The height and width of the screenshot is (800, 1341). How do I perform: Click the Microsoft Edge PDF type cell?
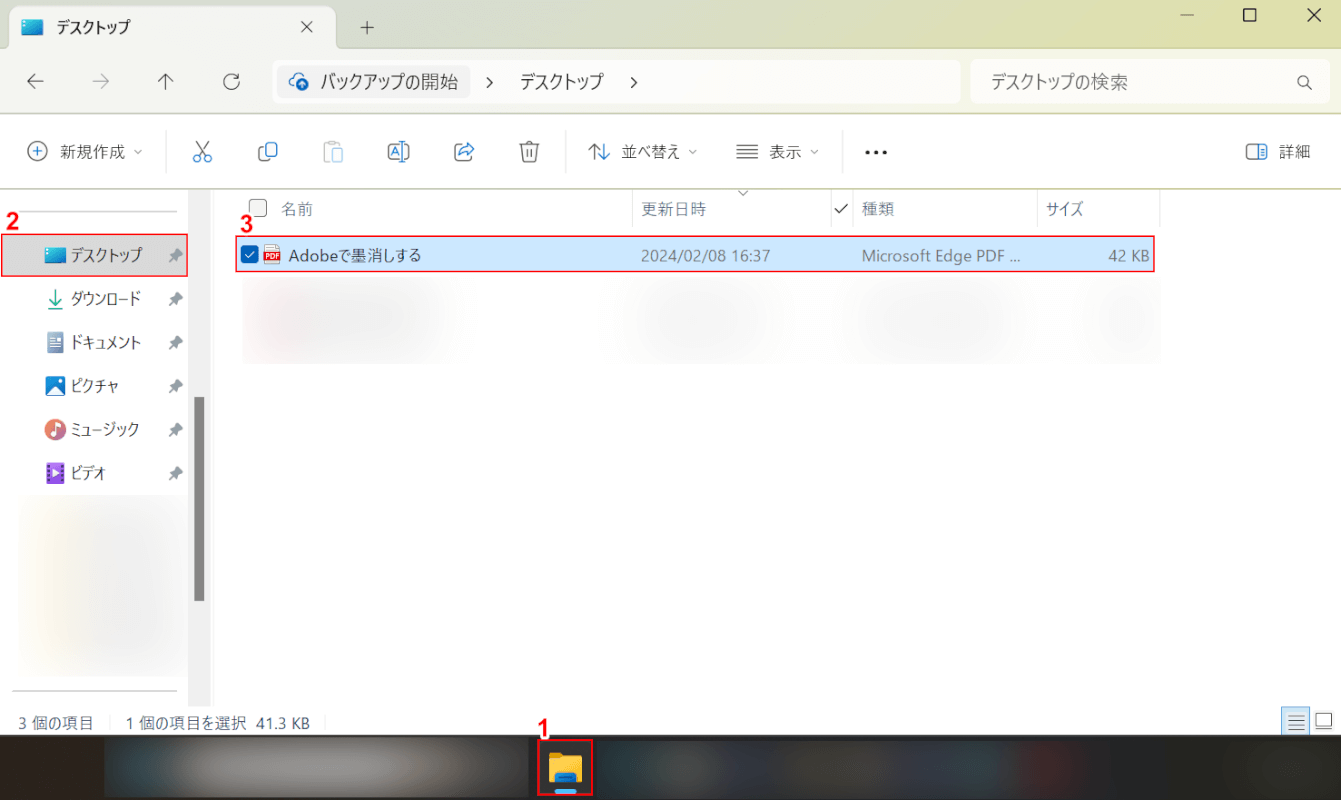[x=941, y=255]
